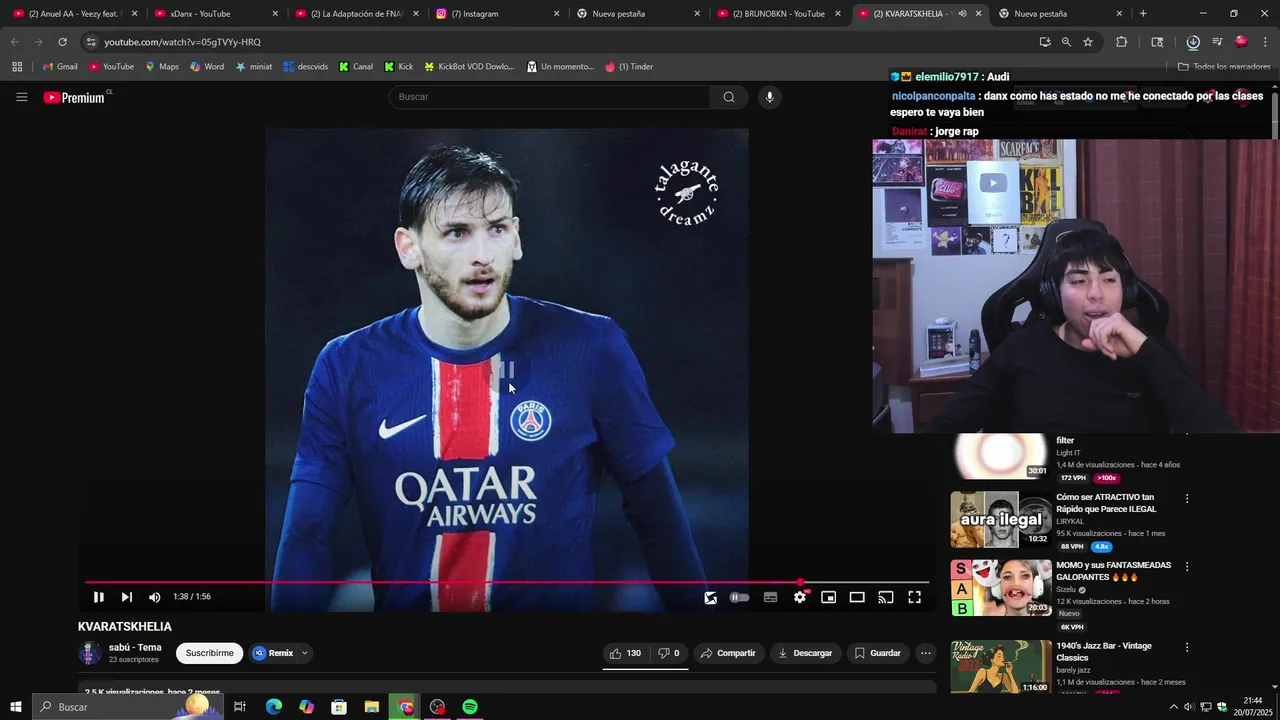Viewport: 1280px width, 720px height.
Task: Open options for the LIRYKAL suggested video
Action: tap(1187, 498)
